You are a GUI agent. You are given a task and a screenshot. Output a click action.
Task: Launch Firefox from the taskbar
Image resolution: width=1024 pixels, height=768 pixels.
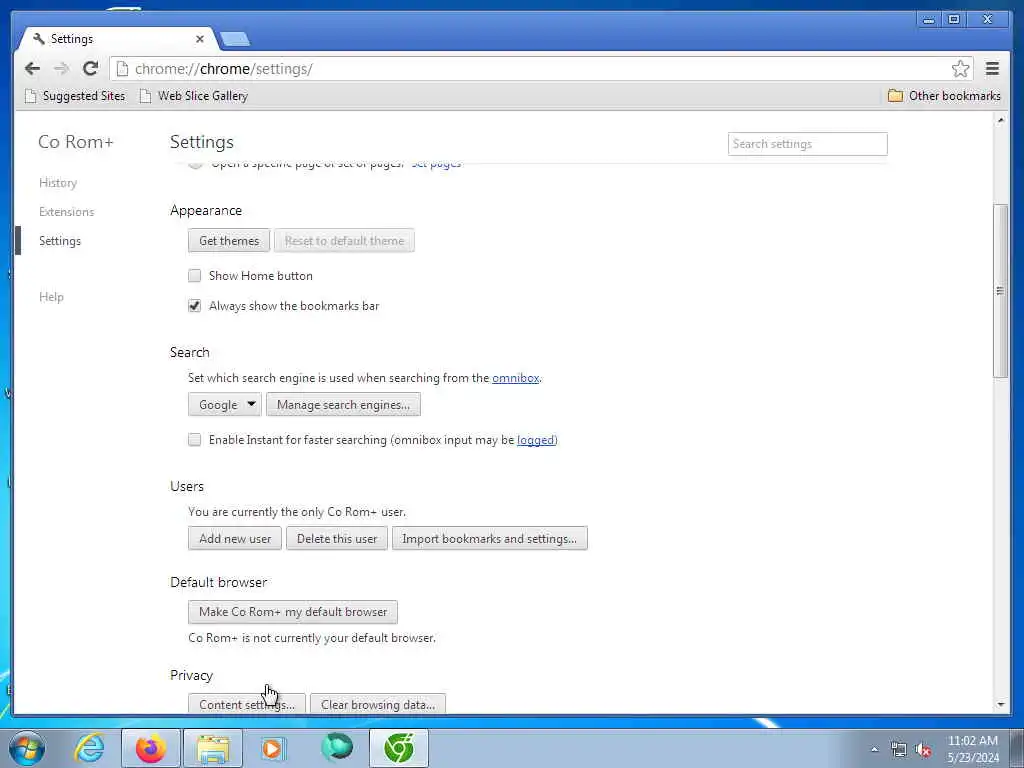click(x=151, y=748)
